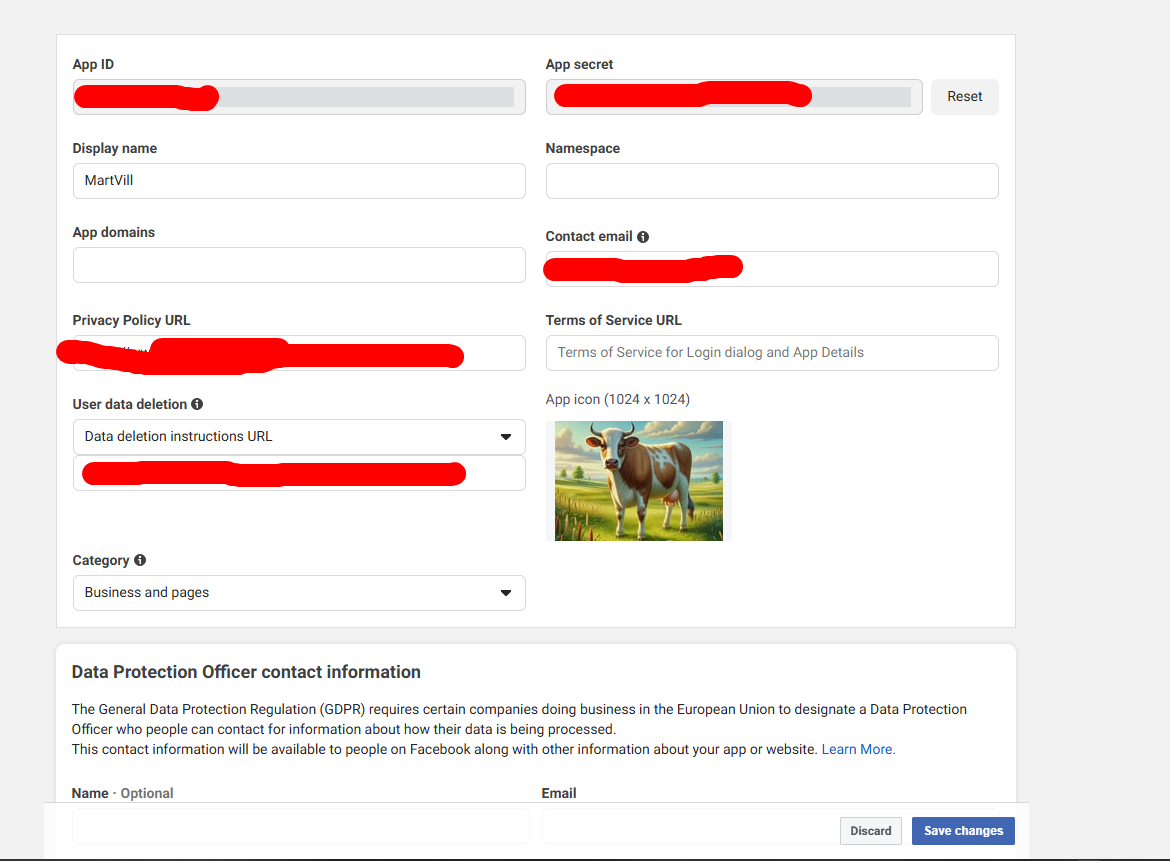The height and width of the screenshot is (861, 1170).
Task: Click the App secret field
Action: click(733, 97)
